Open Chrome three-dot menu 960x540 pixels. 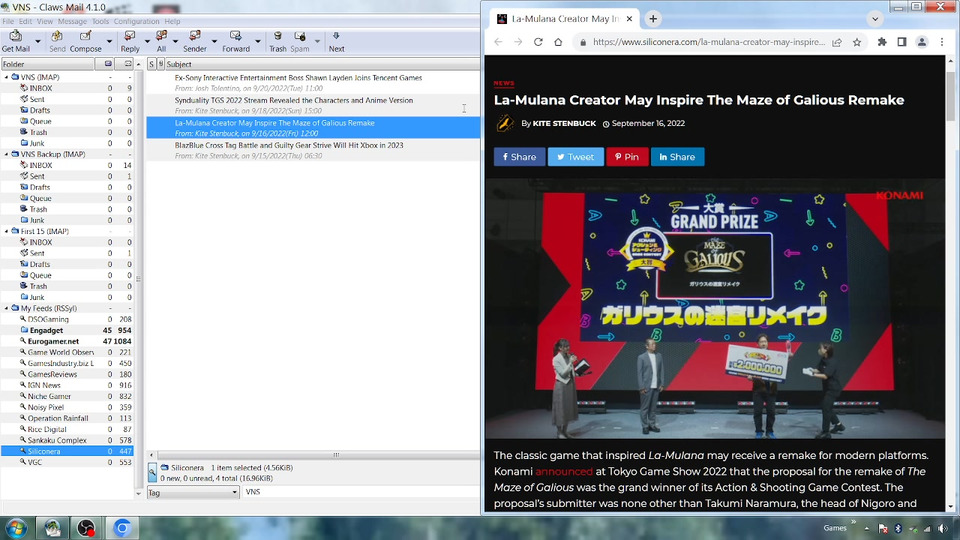[942, 42]
